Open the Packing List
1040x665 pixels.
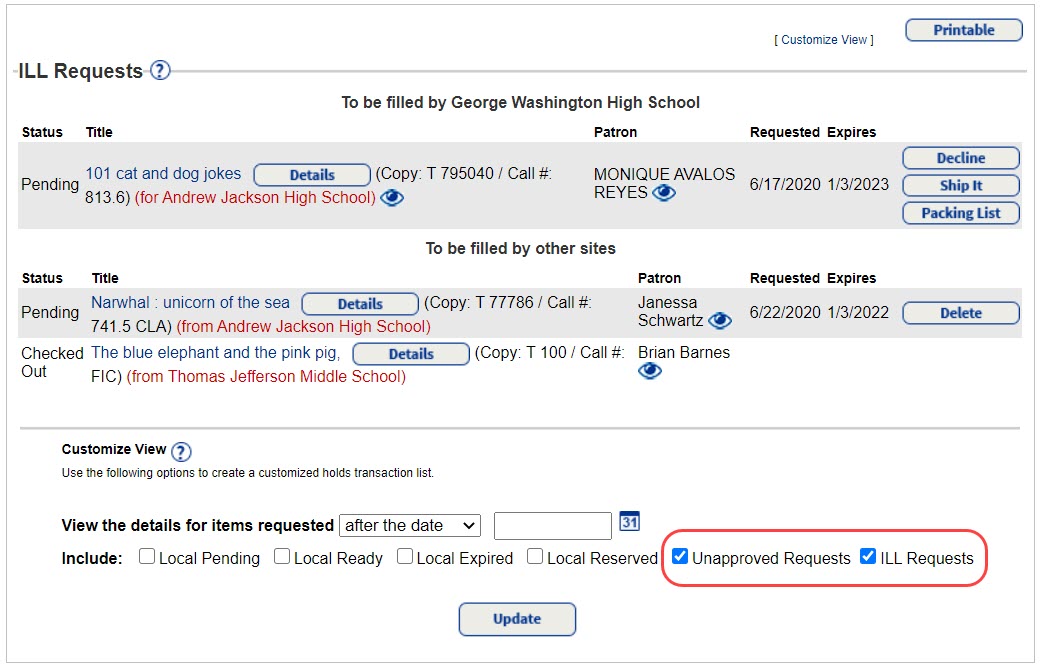pos(960,213)
